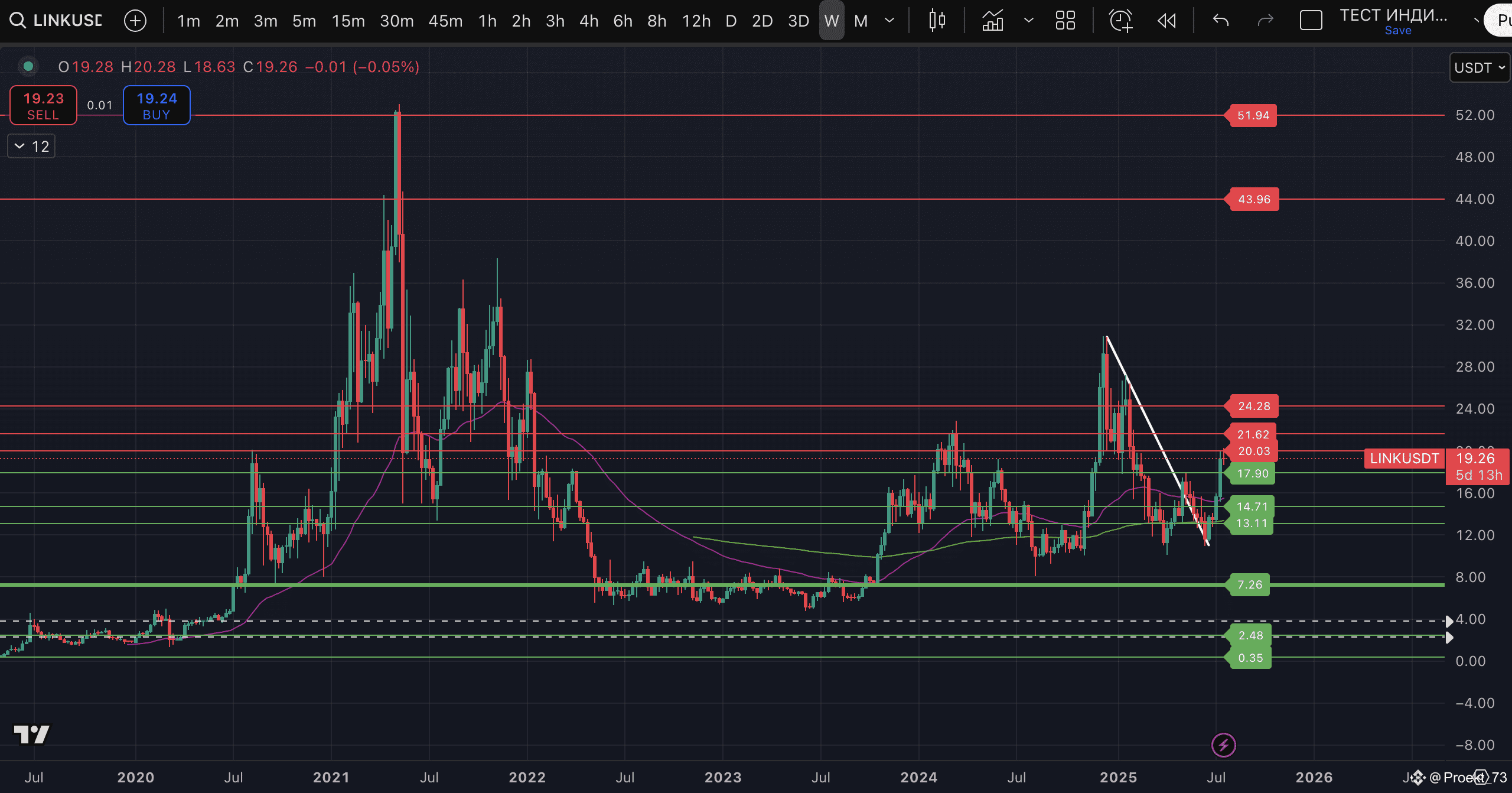Click the lower dashed line arrow marker
The height and width of the screenshot is (793, 1512).
tap(1449, 637)
